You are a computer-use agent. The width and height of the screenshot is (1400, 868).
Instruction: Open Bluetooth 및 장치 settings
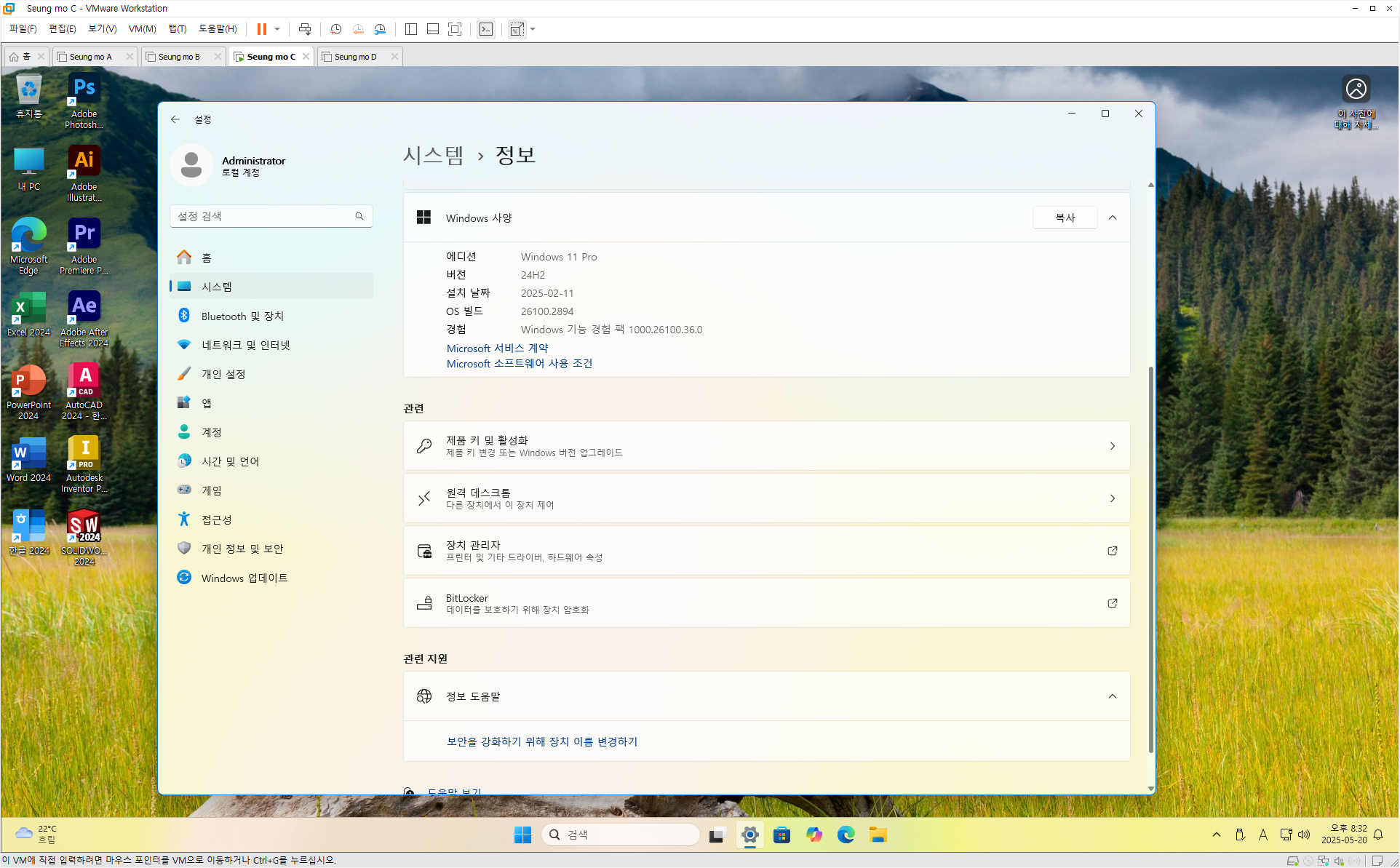[242, 316]
